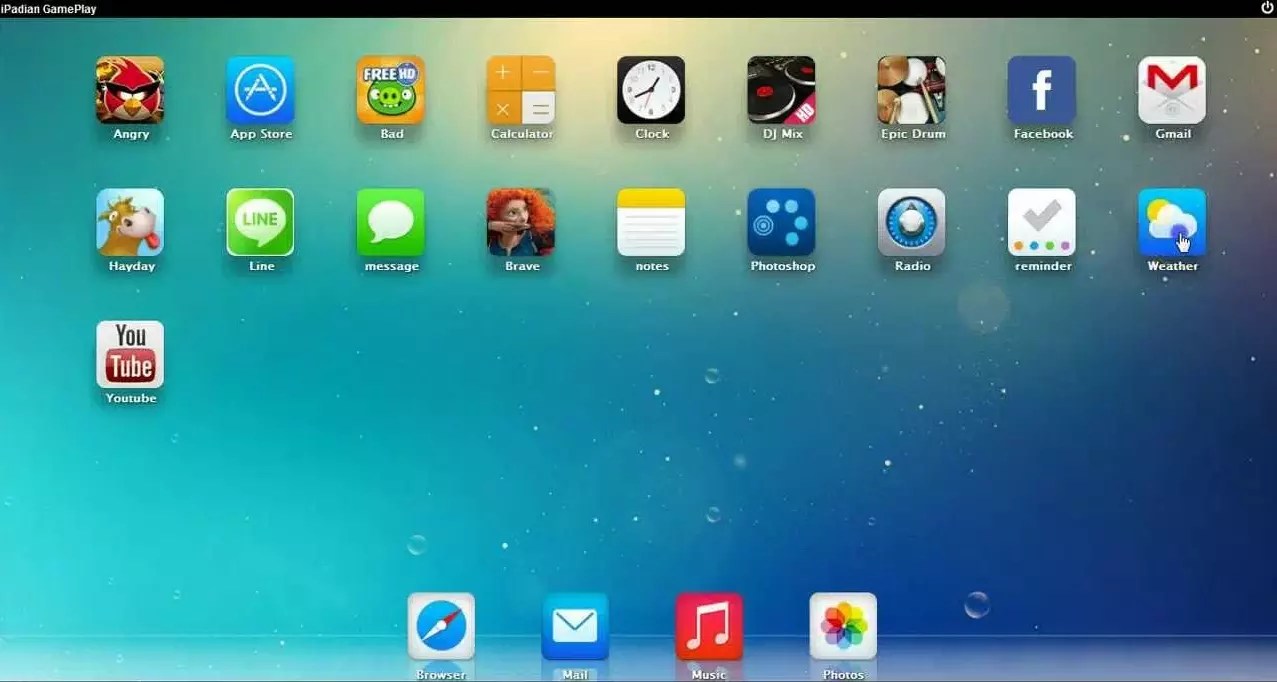Launch the App Store icon
1277x682 pixels.
click(x=260, y=90)
